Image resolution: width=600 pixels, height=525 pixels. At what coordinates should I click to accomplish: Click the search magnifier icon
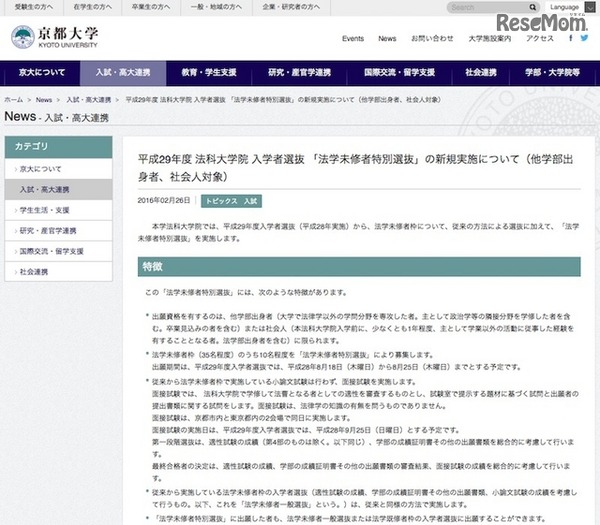pos(533,7)
